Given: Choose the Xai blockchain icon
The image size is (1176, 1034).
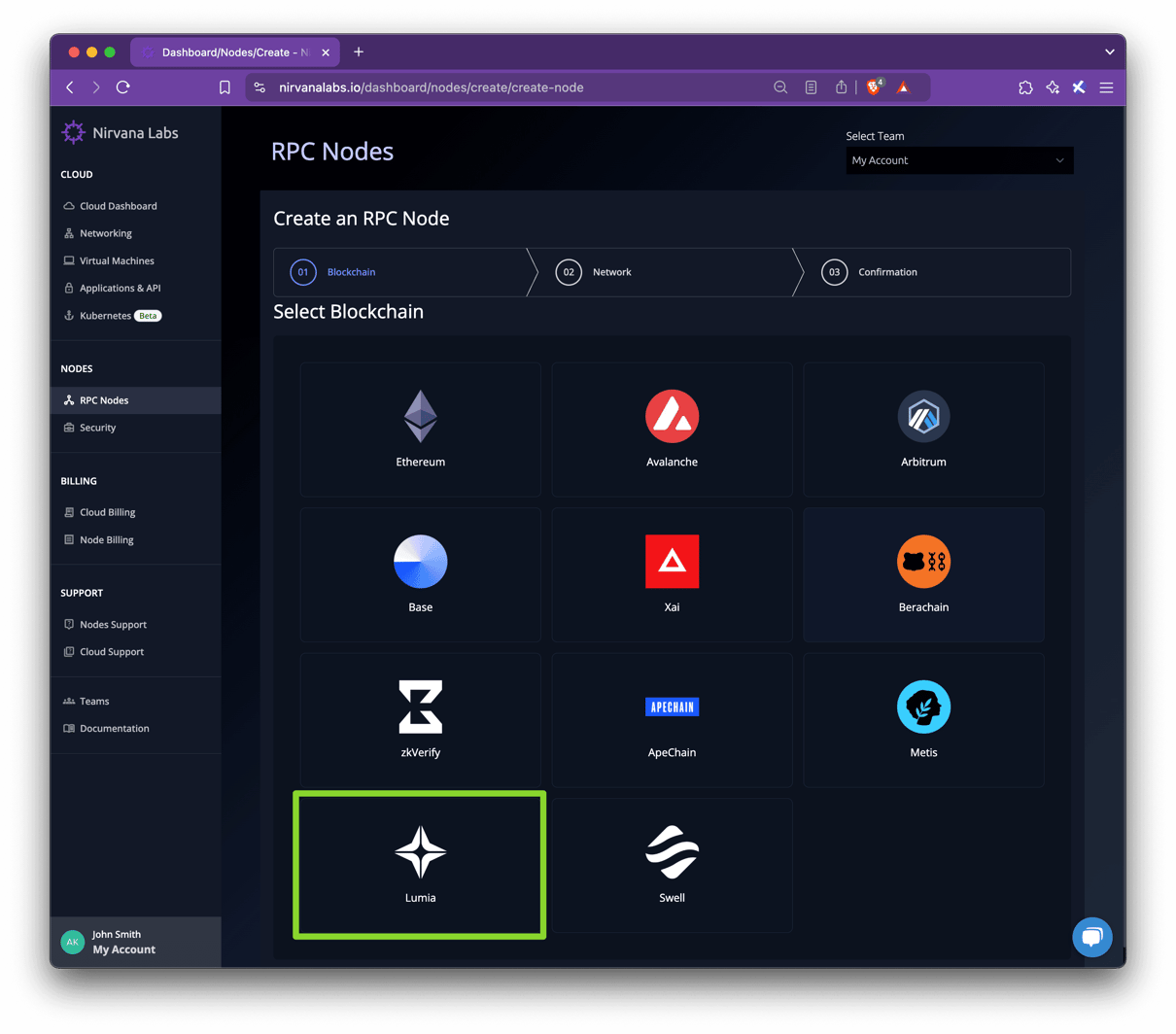Looking at the screenshot, I should pos(672,562).
